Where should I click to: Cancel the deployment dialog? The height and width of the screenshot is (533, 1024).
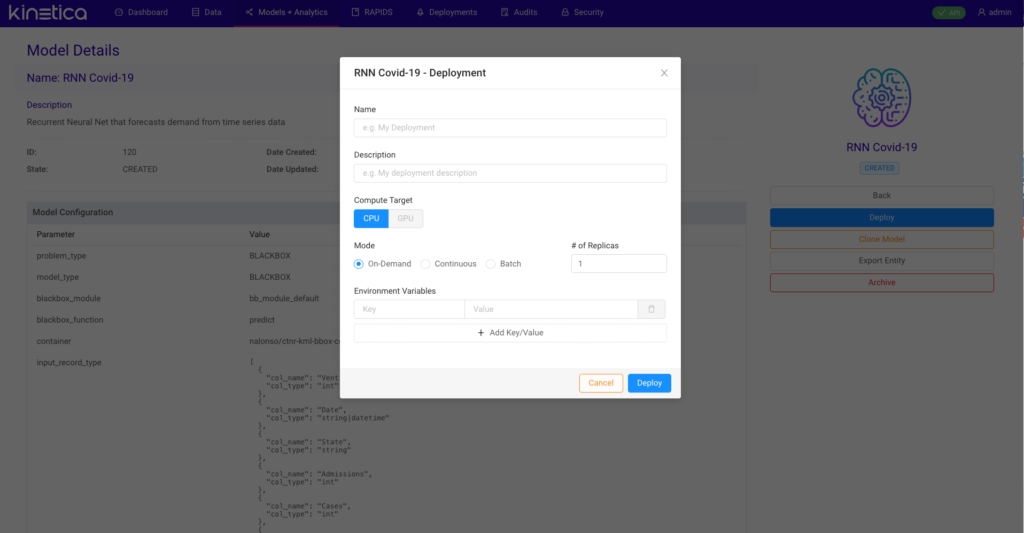[600, 383]
